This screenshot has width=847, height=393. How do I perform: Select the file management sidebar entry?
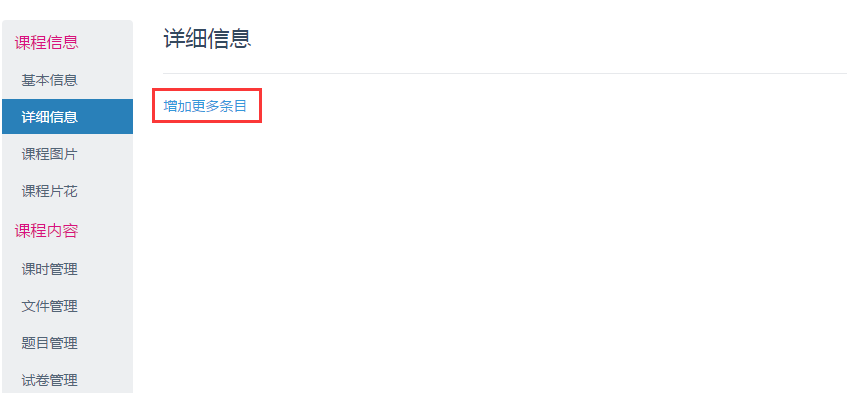[68, 306]
